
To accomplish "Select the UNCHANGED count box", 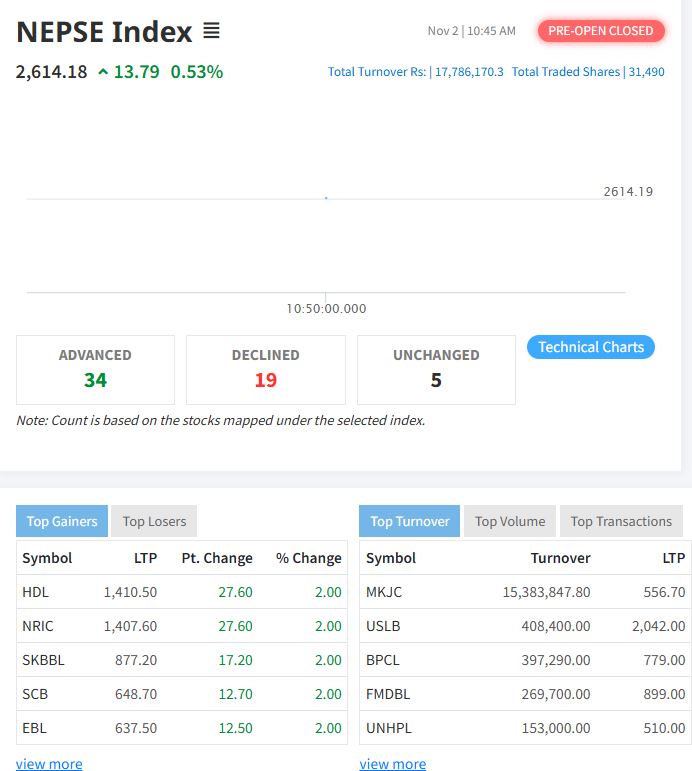I will [436, 369].
